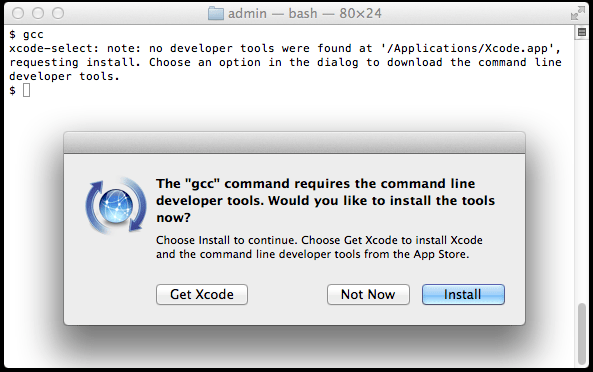
Task: Click the scrollbar track above the thumb
Action: click(x=582, y=170)
